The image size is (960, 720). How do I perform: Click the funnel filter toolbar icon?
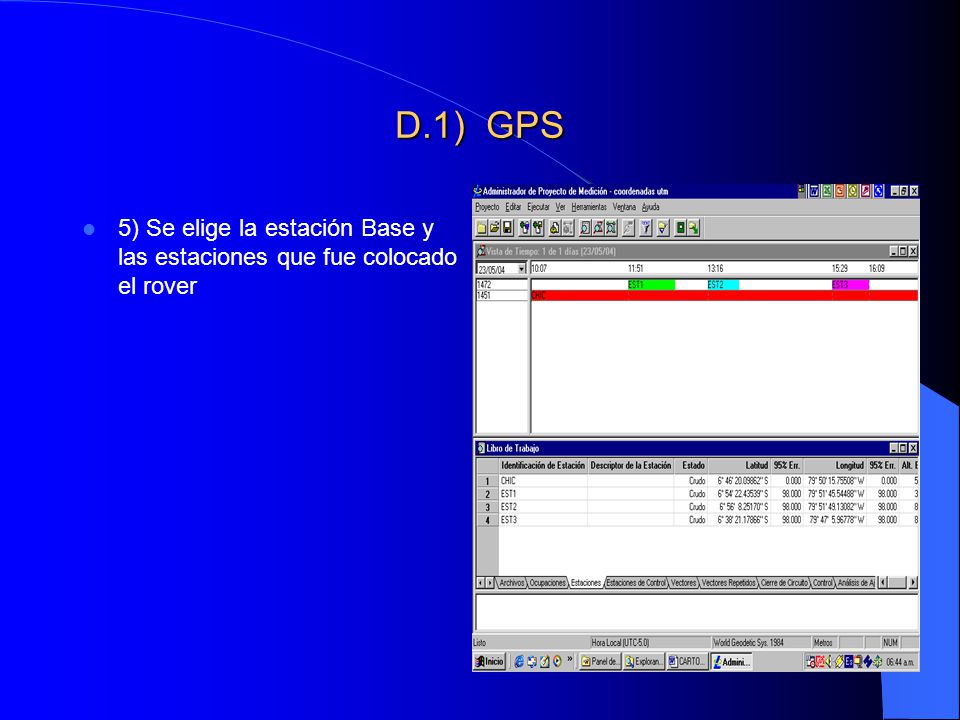(x=645, y=228)
